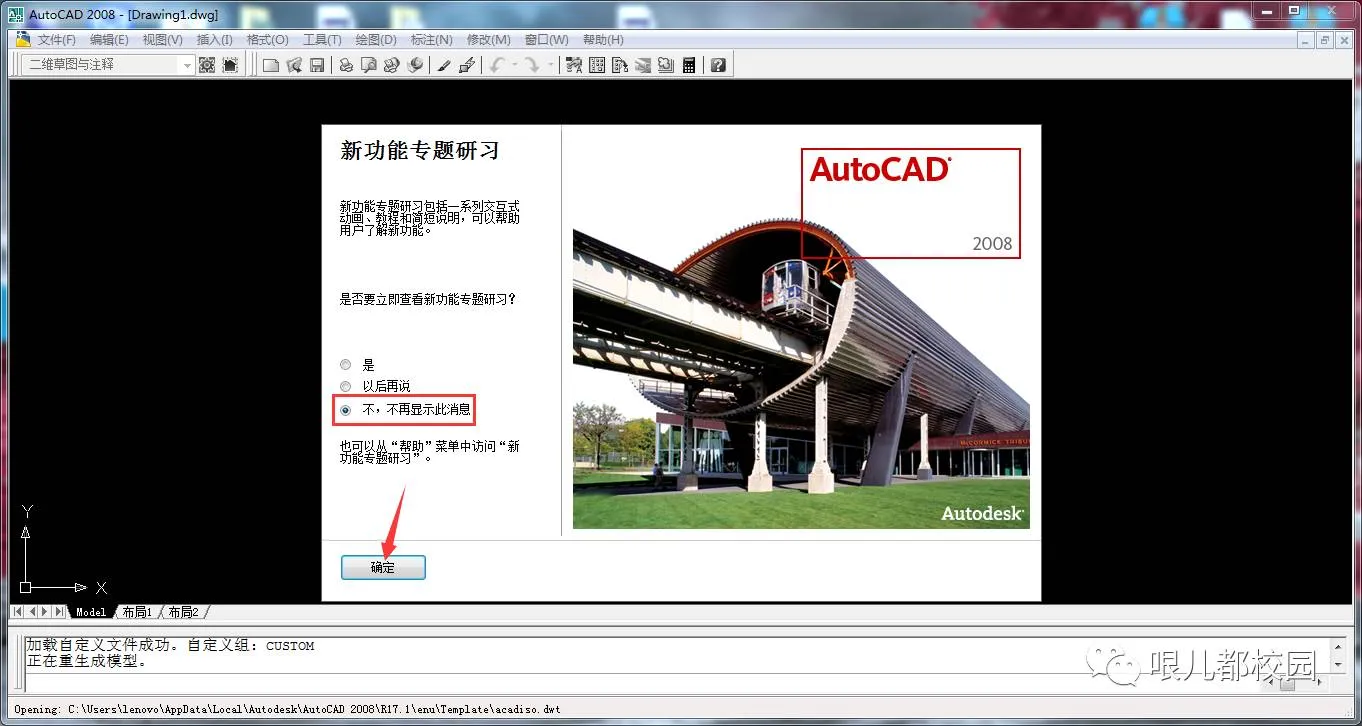Click the Publish icon in the toolbar
The width and height of the screenshot is (1362, 726).
pyautogui.click(x=391, y=65)
